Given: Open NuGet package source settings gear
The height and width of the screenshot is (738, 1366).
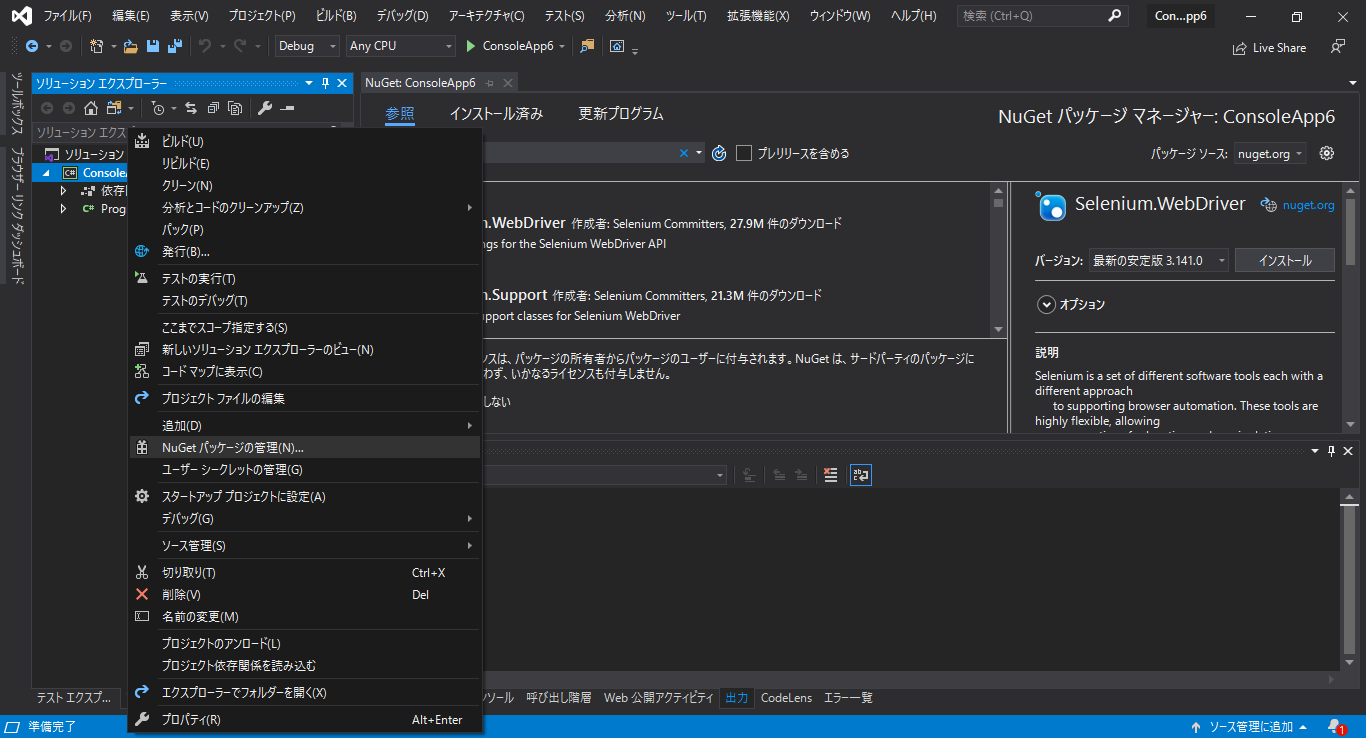Looking at the screenshot, I should coord(1327,153).
